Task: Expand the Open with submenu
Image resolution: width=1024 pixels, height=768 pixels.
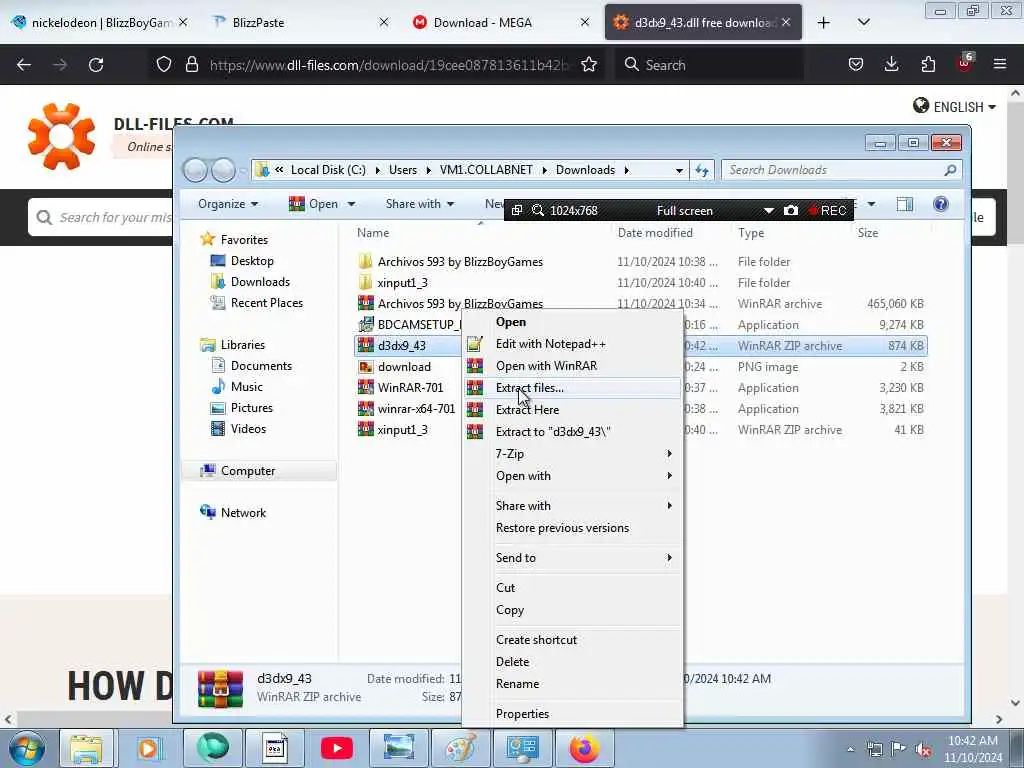Action: [x=572, y=476]
